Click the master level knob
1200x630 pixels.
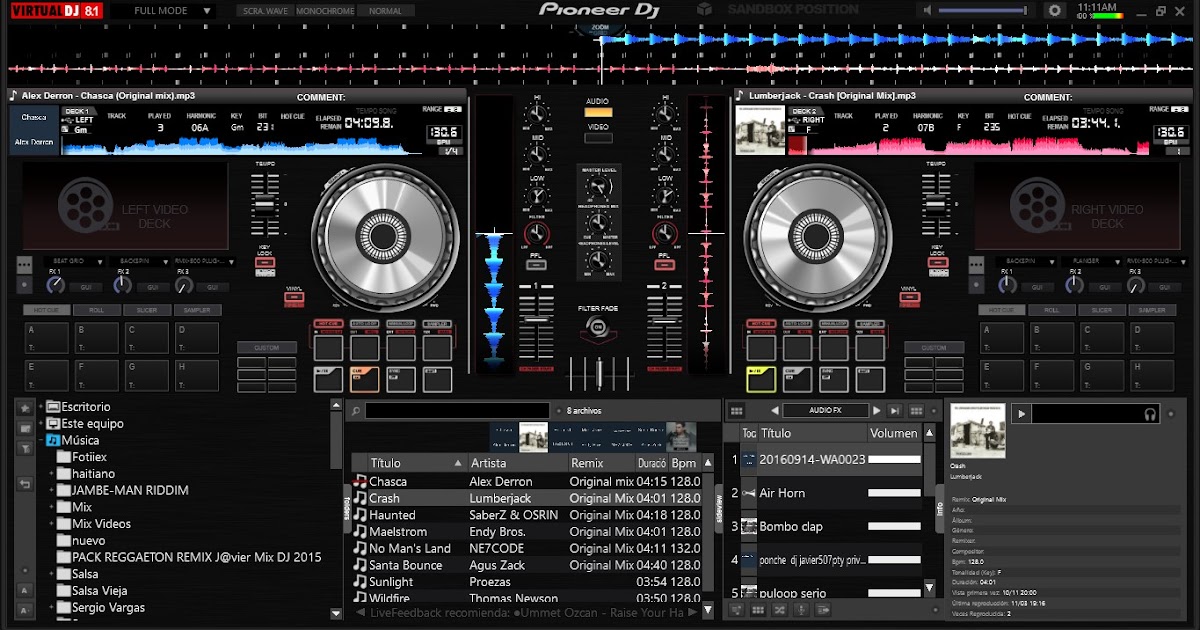[x=600, y=187]
